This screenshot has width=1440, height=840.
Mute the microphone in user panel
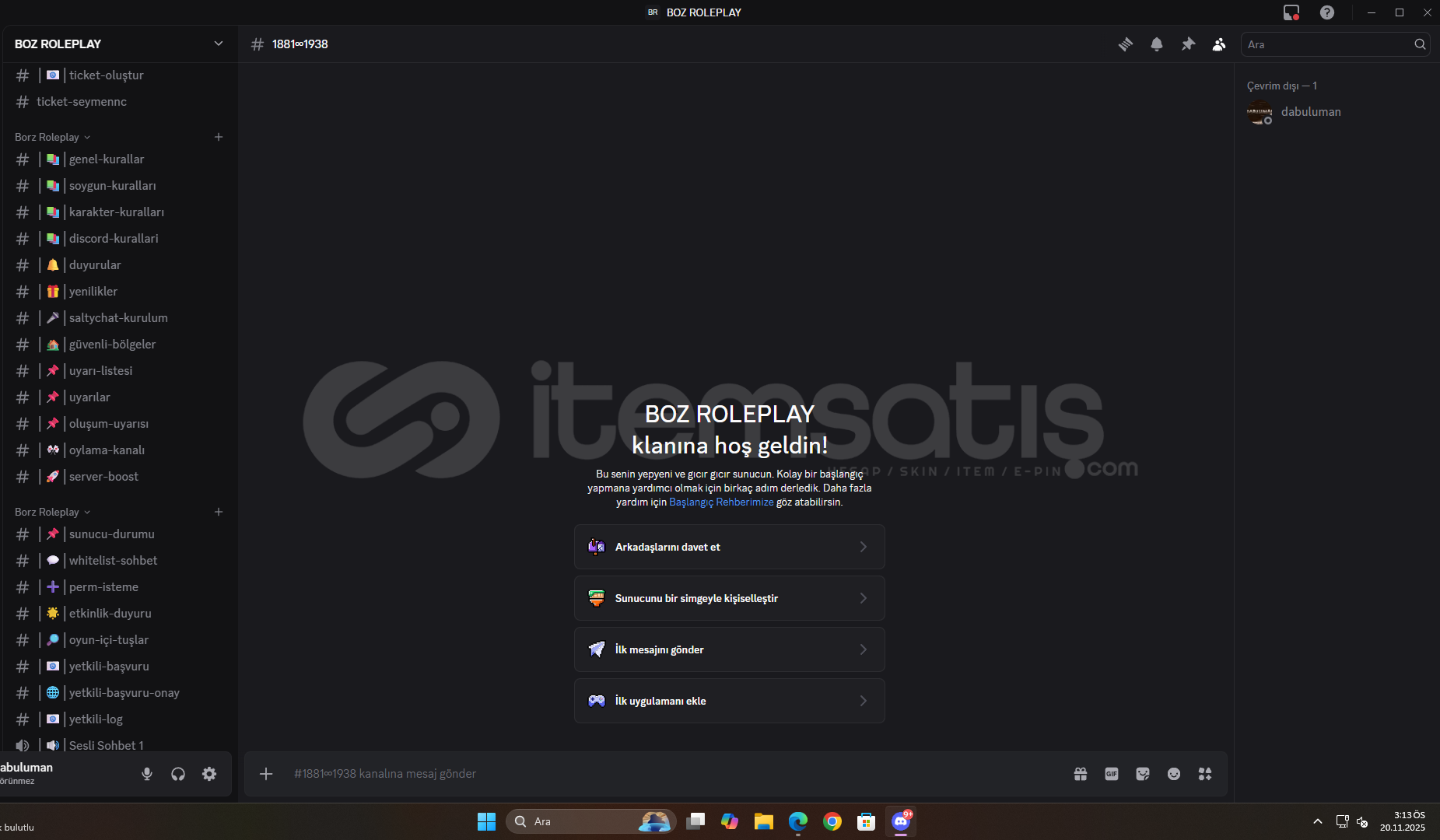147,774
